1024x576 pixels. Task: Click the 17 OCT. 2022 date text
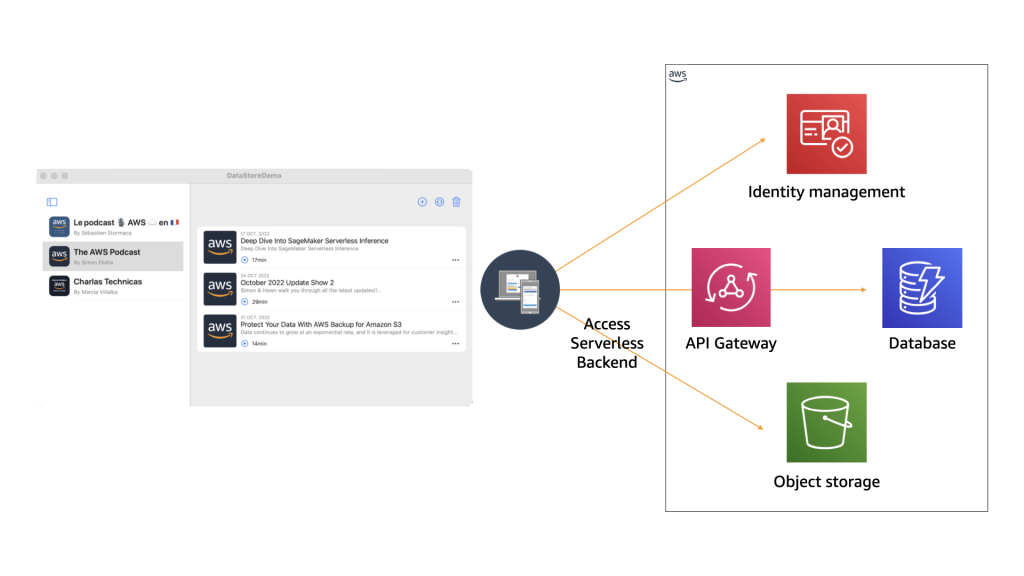(x=255, y=234)
